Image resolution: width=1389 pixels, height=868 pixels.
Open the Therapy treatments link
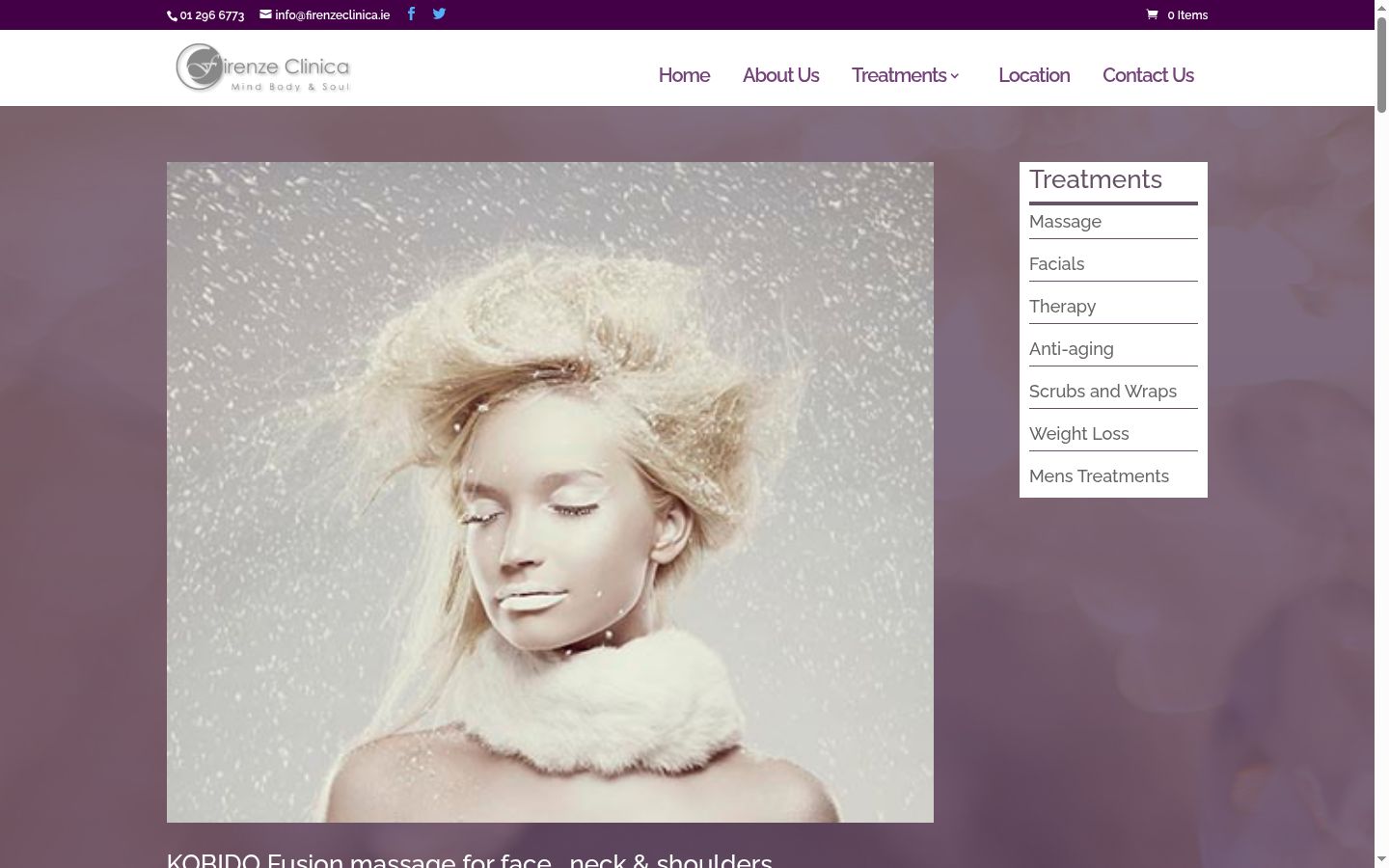click(x=1062, y=307)
